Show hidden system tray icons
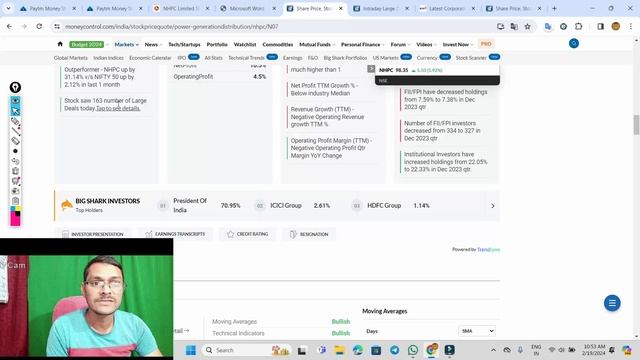Image resolution: width=640 pixels, height=360 pixels. pos(493,350)
